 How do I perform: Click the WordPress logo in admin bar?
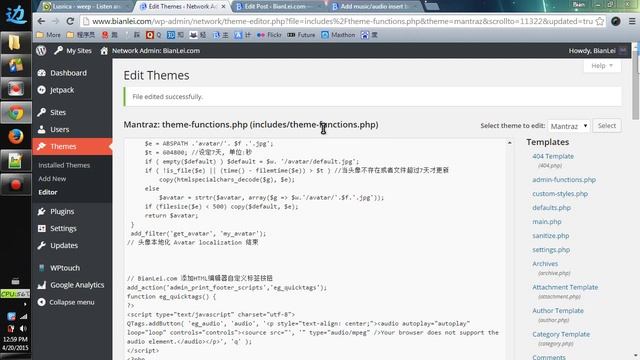click(x=41, y=51)
